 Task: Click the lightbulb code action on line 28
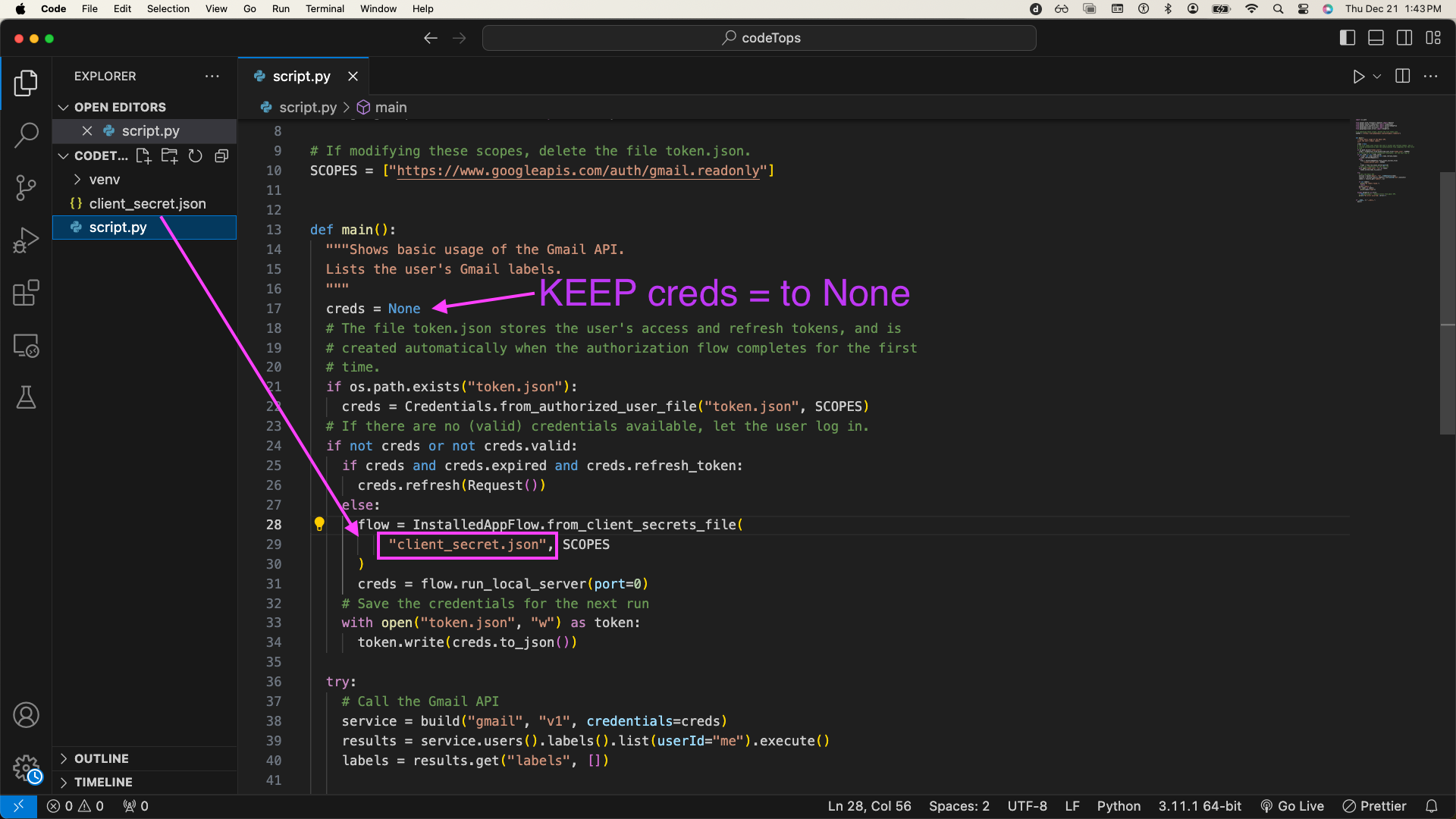click(x=319, y=524)
